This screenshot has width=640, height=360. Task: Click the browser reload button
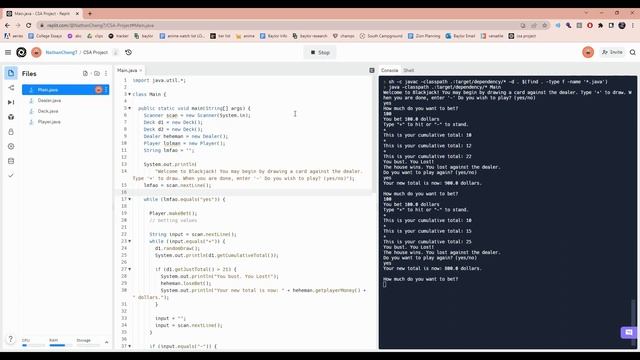[29, 25]
